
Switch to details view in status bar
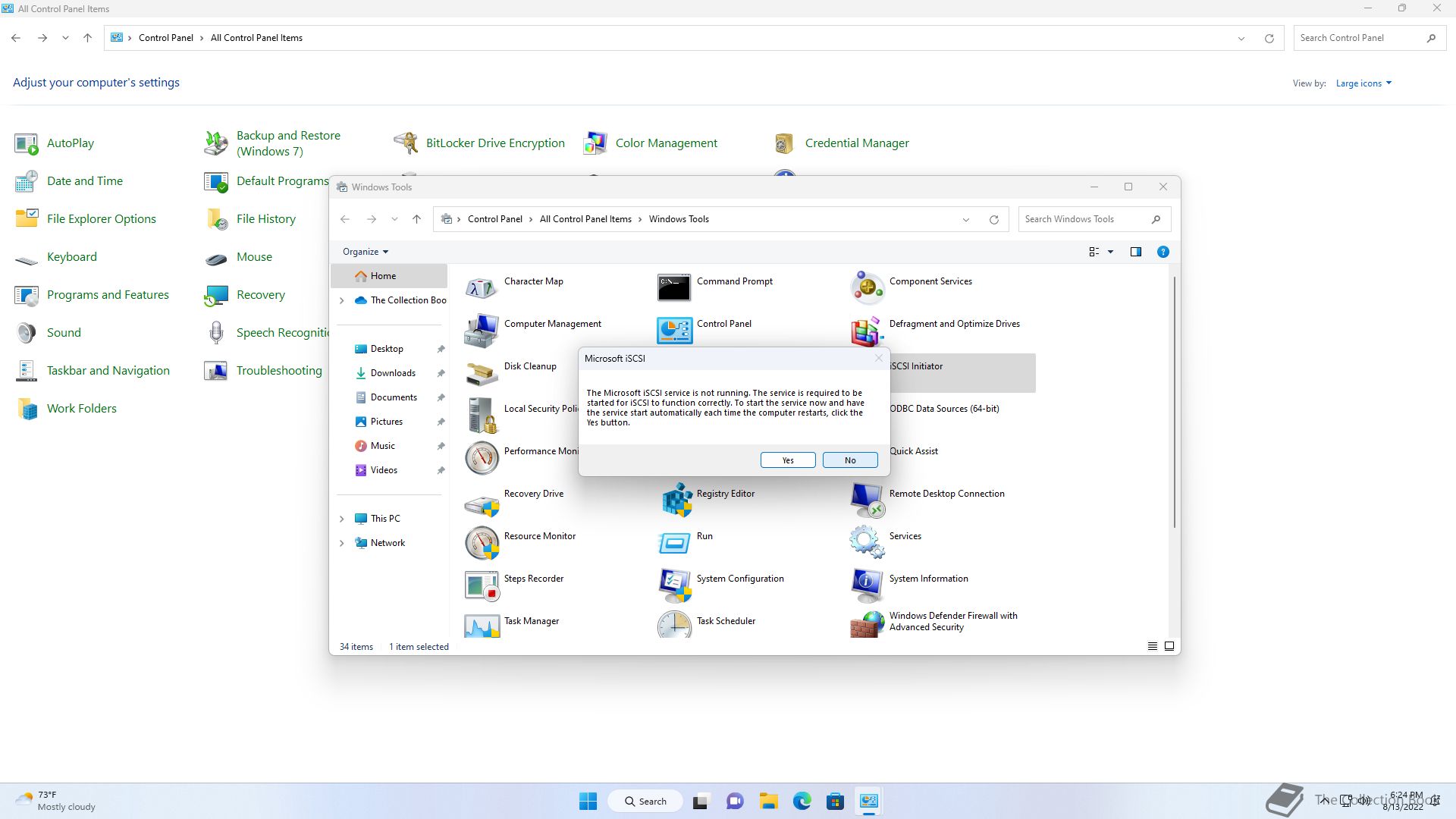[1152, 646]
